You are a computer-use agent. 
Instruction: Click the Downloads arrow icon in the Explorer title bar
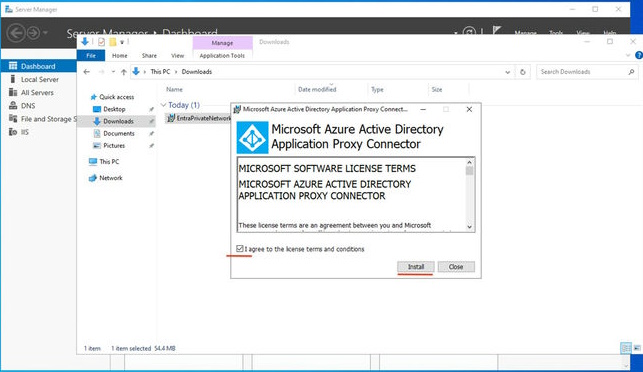85,41
